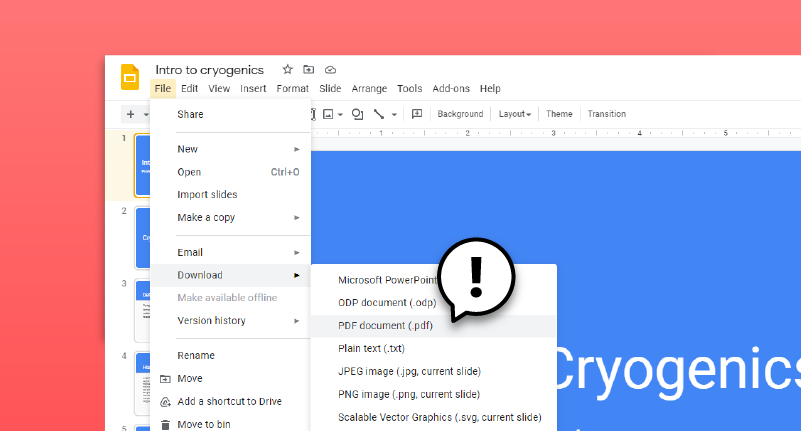The width and height of the screenshot is (801, 431).
Task: Click the Google Slides logo icon
Action: pos(130,78)
